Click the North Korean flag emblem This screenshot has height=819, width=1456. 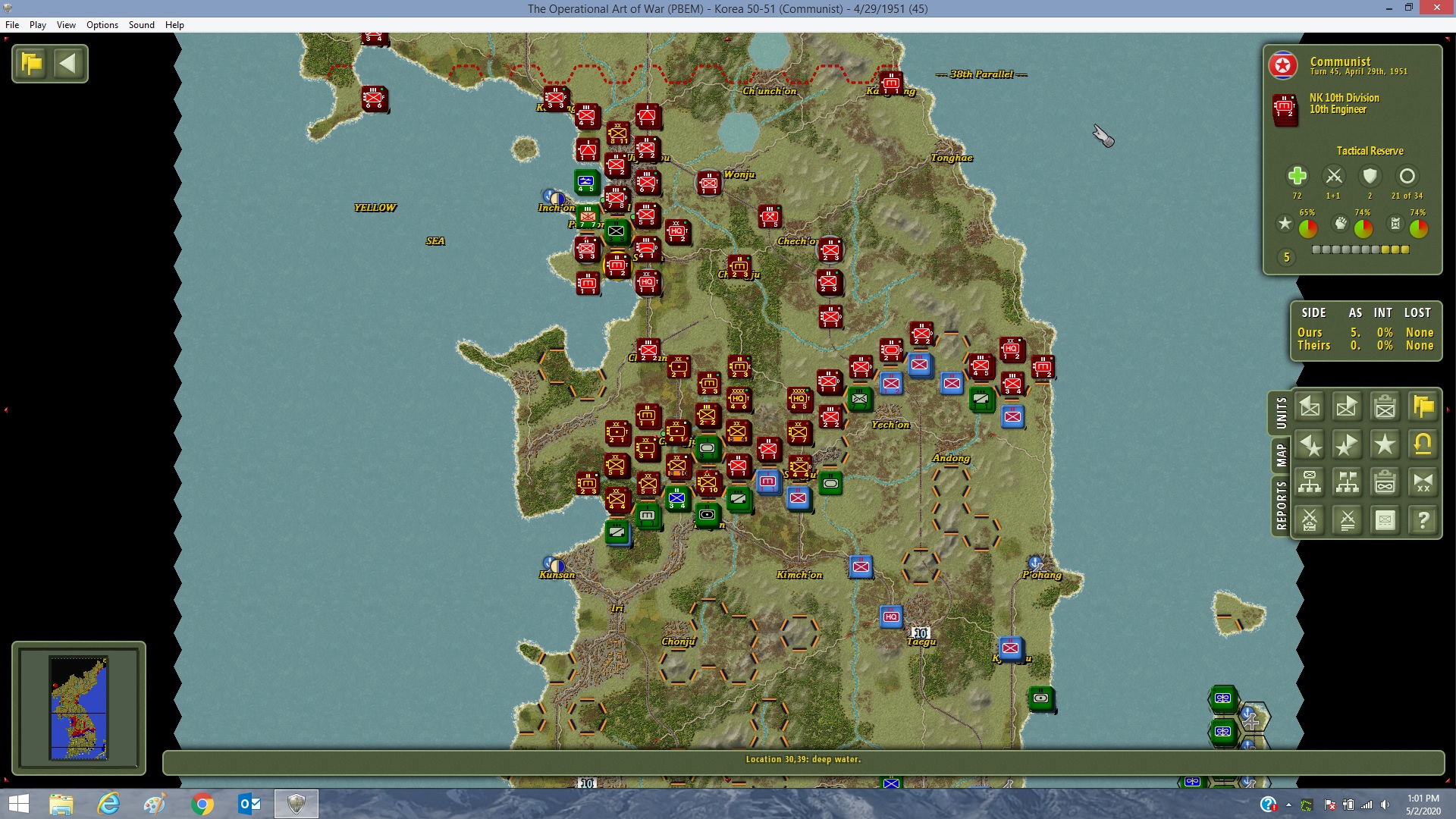[x=1283, y=66]
